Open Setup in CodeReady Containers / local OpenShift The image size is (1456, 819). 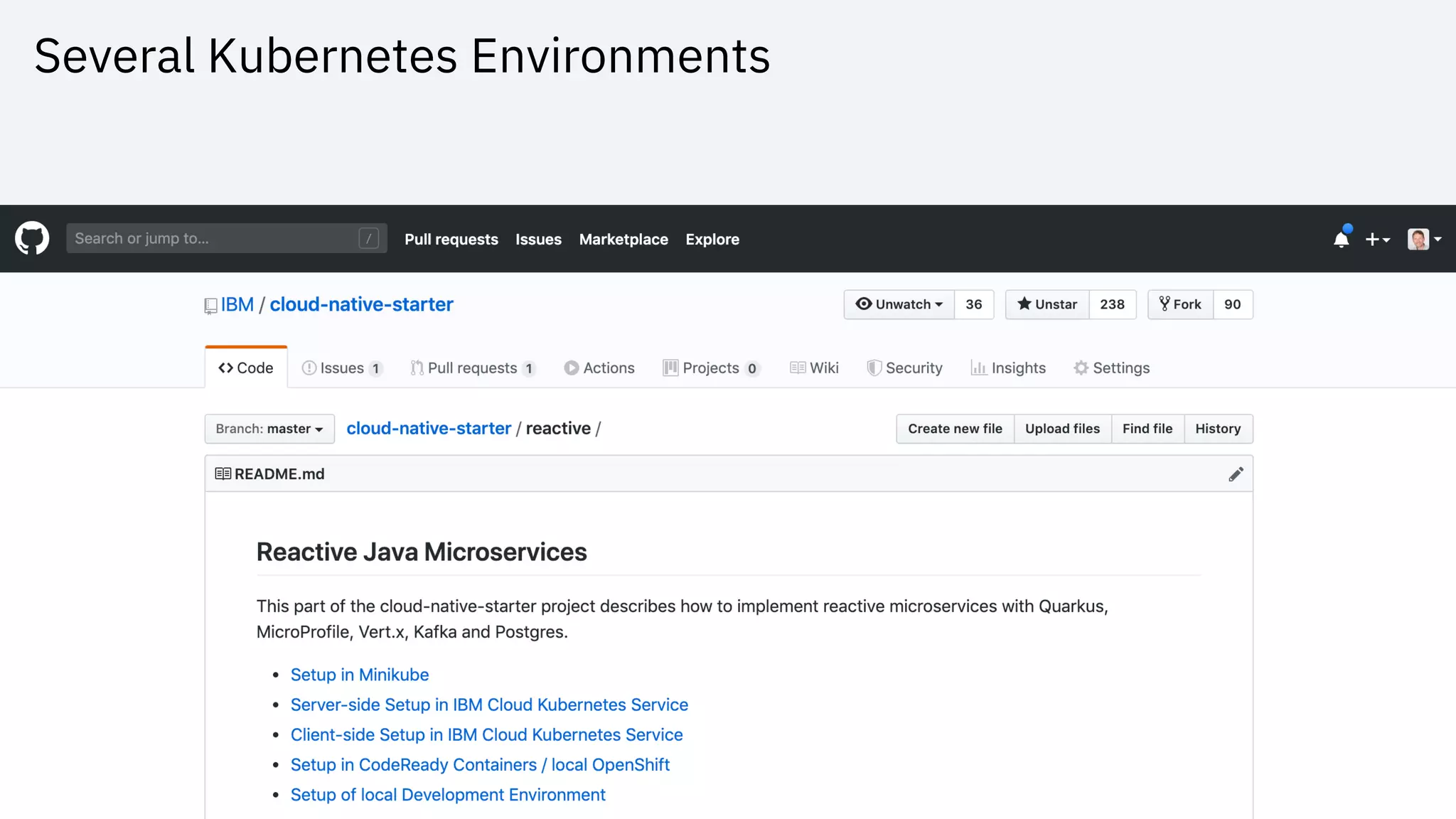(480, 764)
